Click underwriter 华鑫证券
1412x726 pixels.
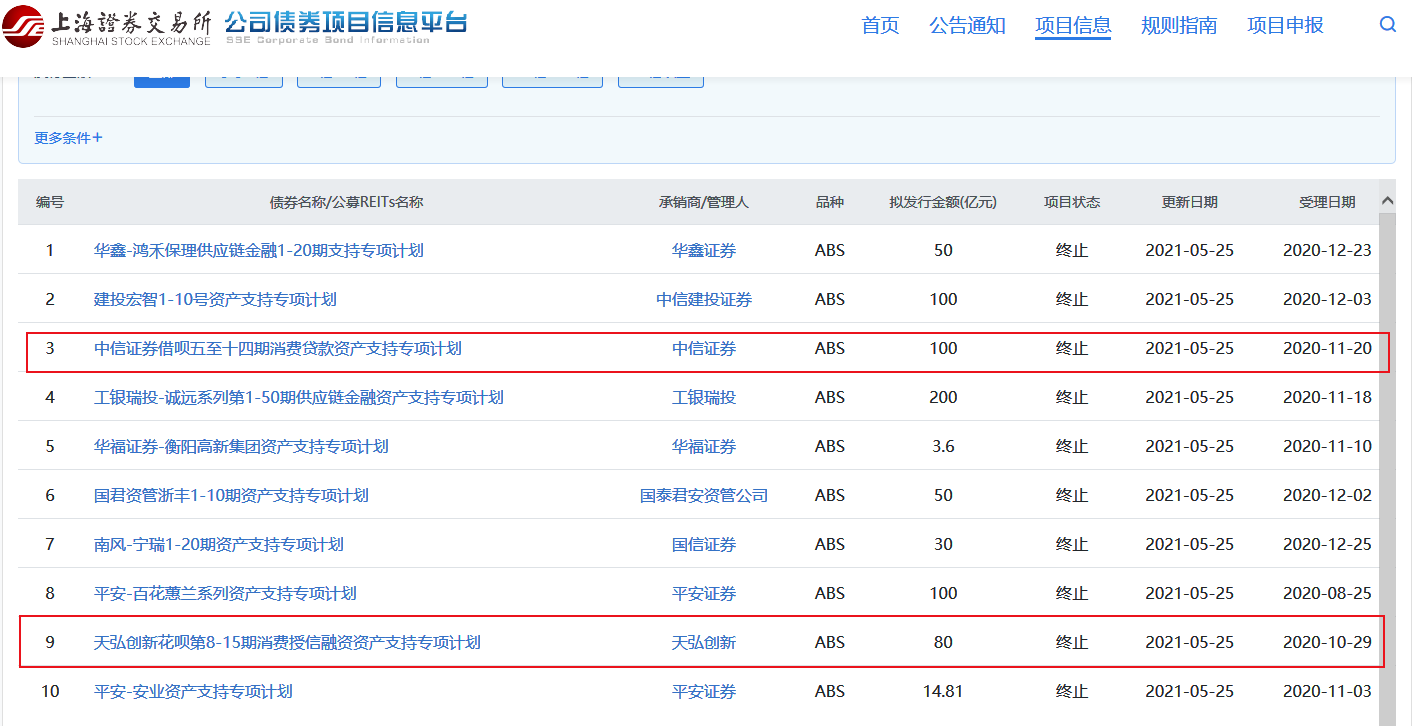[704, 250]
